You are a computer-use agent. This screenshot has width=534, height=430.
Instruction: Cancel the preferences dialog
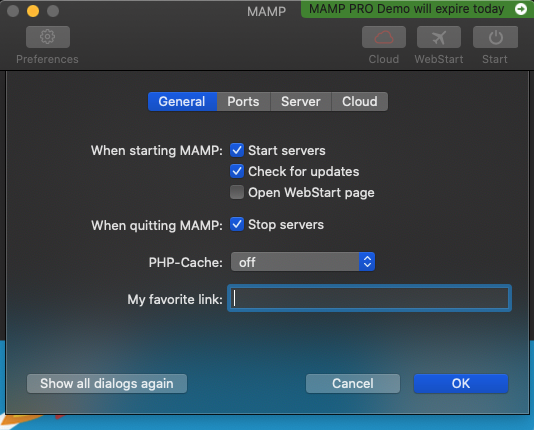[353, 383]
